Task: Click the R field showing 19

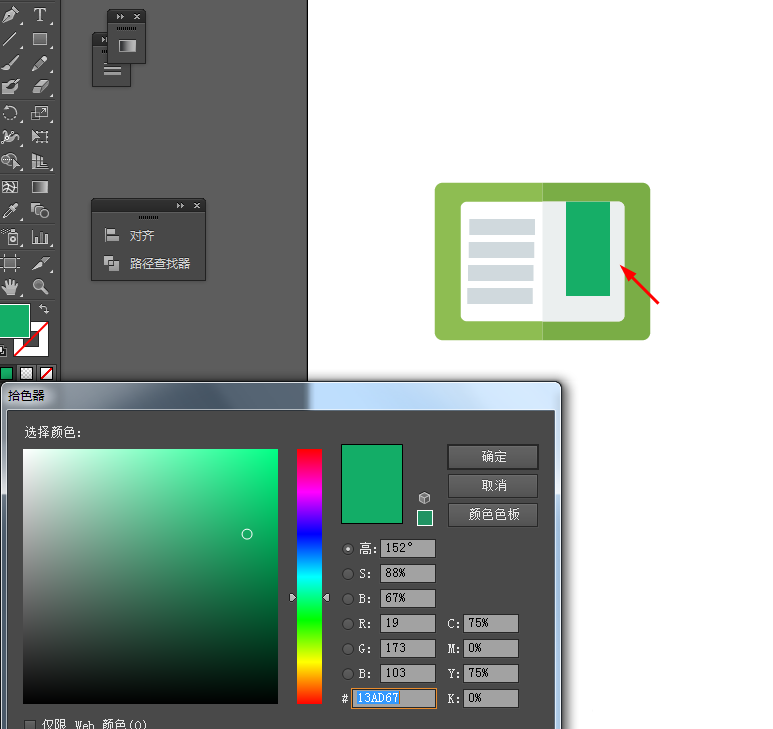Action: tap(408, 624)
